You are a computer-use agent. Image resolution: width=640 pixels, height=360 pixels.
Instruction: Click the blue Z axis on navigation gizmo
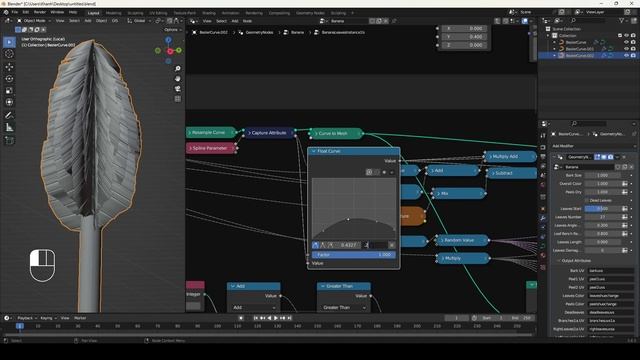pos(168,40)
